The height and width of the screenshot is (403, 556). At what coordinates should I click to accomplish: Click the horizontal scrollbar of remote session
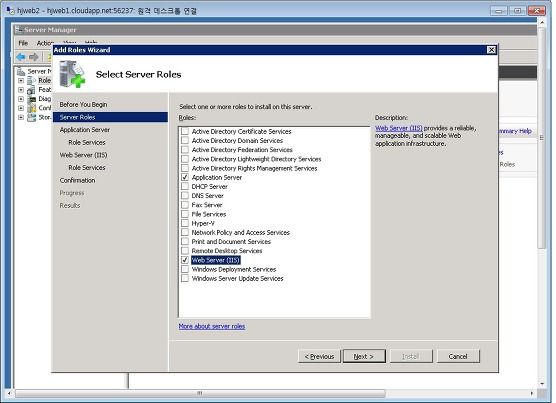200,393
